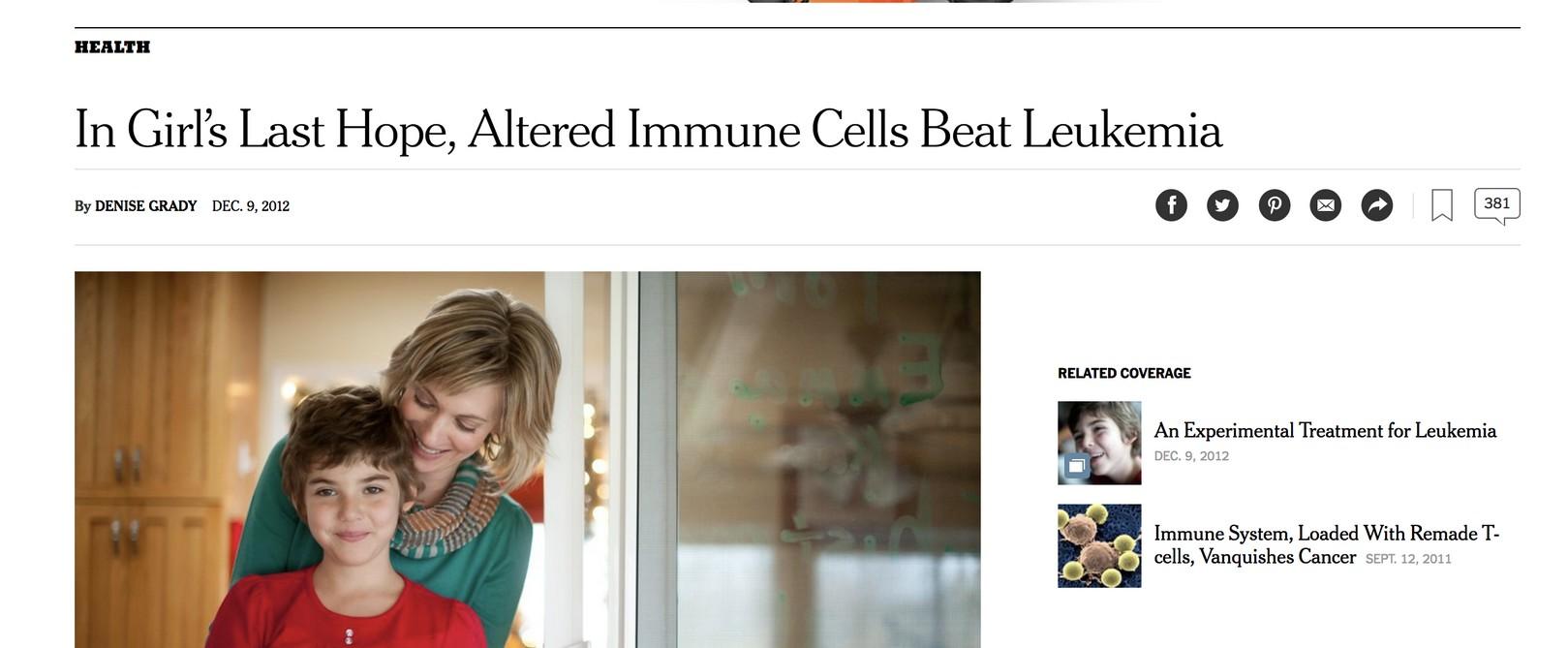Open slideshow icon on first related thumbnail
The width and height of the screenshot is (1568, 648).
pyautogui.click(x=1075, y=467)
